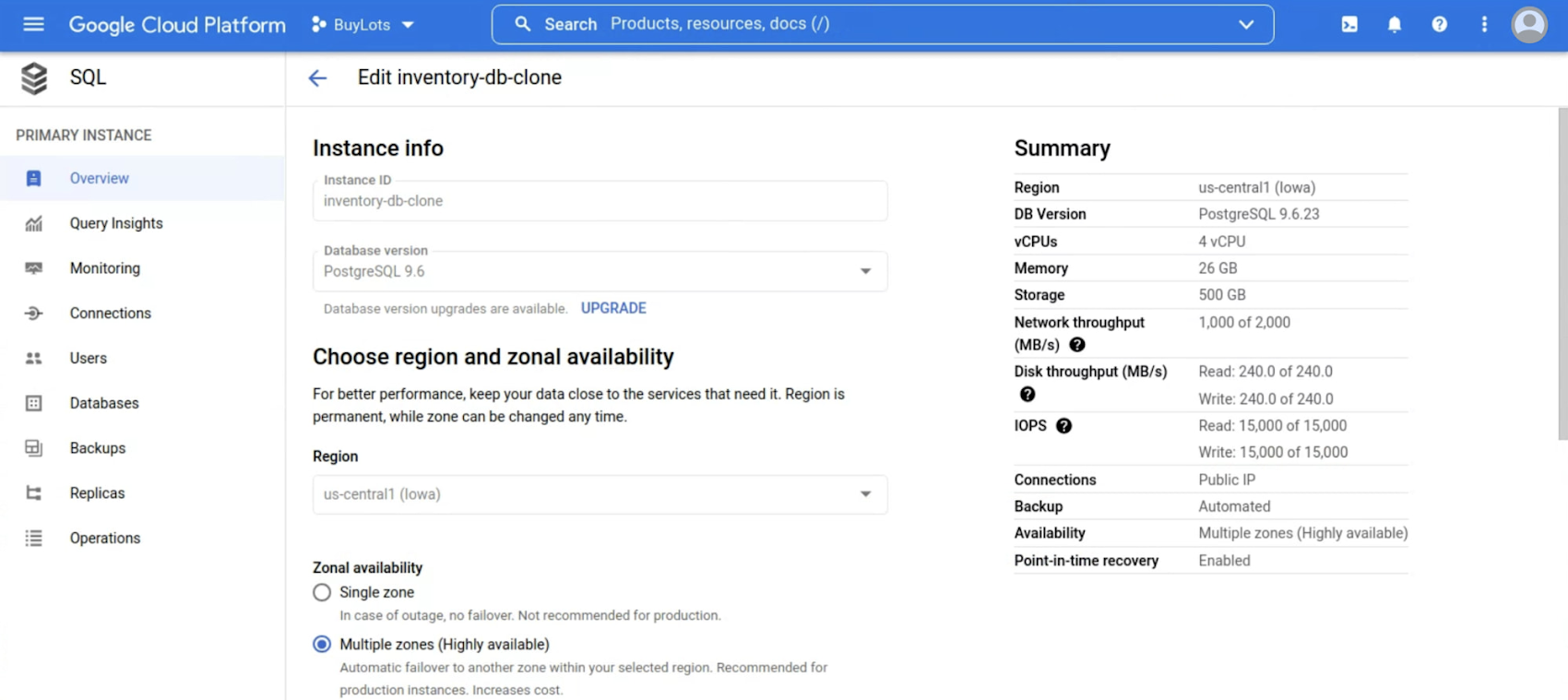1568x700 pixels.
Task: Open Database version dropdown
Action: coord(600,271)
